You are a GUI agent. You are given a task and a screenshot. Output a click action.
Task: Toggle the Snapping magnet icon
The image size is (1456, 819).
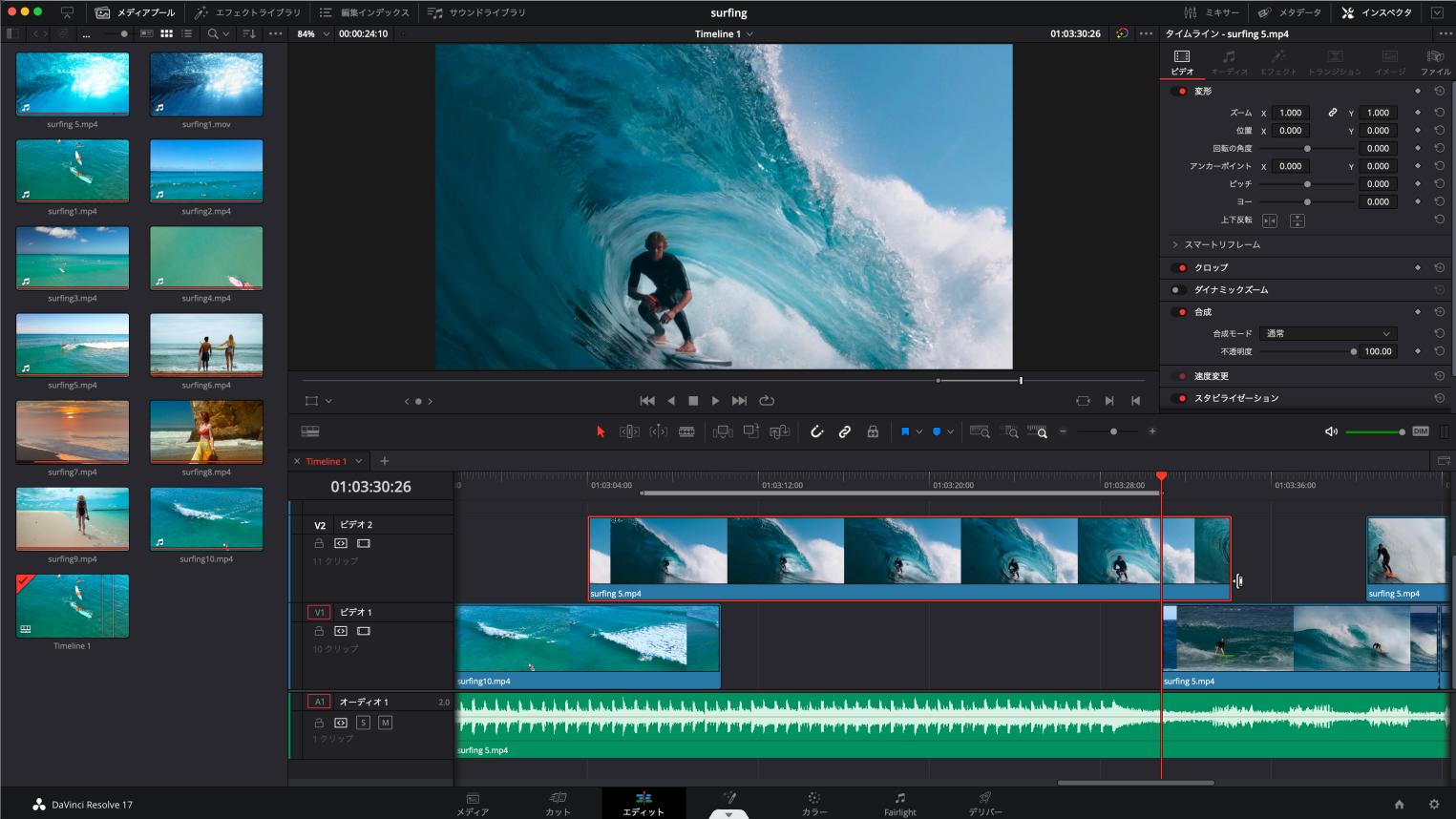[x=816, y=431]
